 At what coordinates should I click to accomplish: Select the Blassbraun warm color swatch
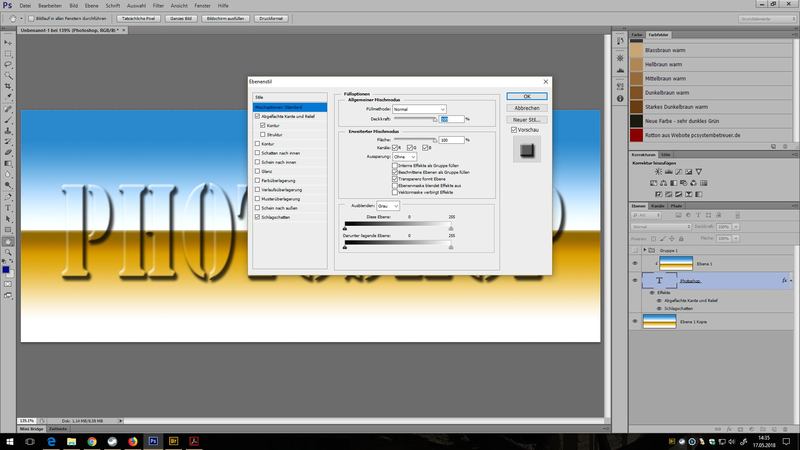pos(636,50)
